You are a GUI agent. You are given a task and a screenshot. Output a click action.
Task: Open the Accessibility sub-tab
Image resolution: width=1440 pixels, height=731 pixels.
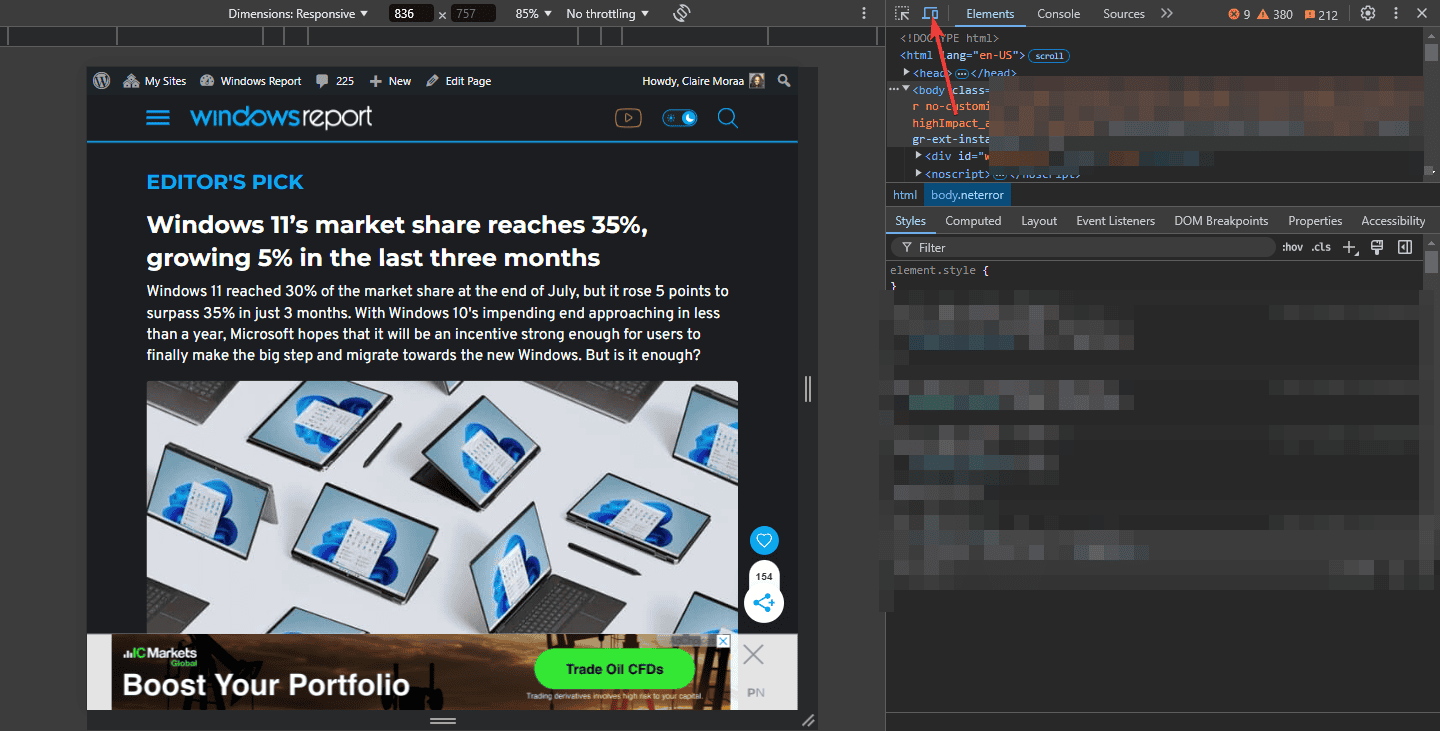coord(1393,221)
